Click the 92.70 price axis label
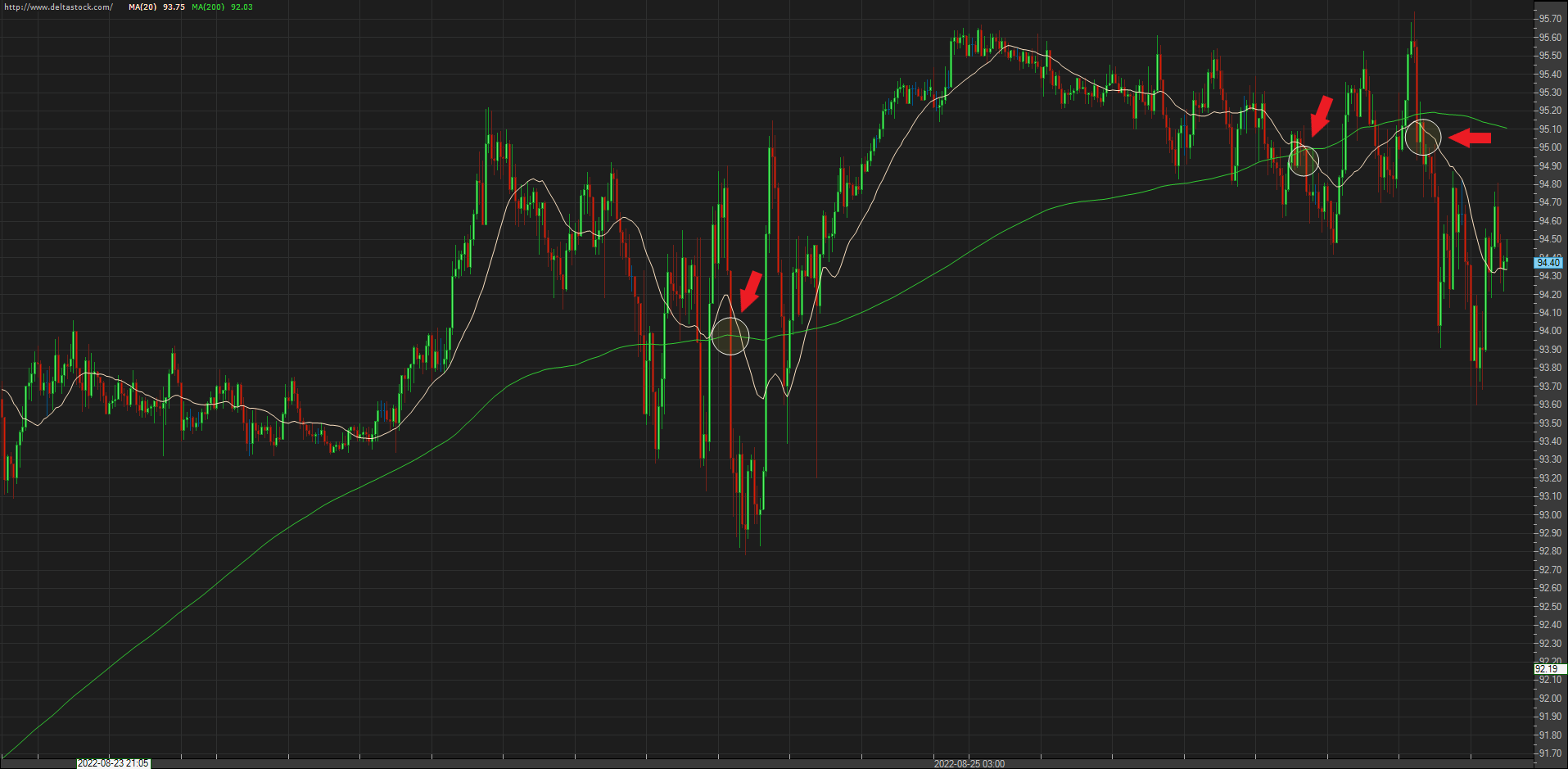1568x769 pixels. pyautogui.click(x=1549, y=570)
